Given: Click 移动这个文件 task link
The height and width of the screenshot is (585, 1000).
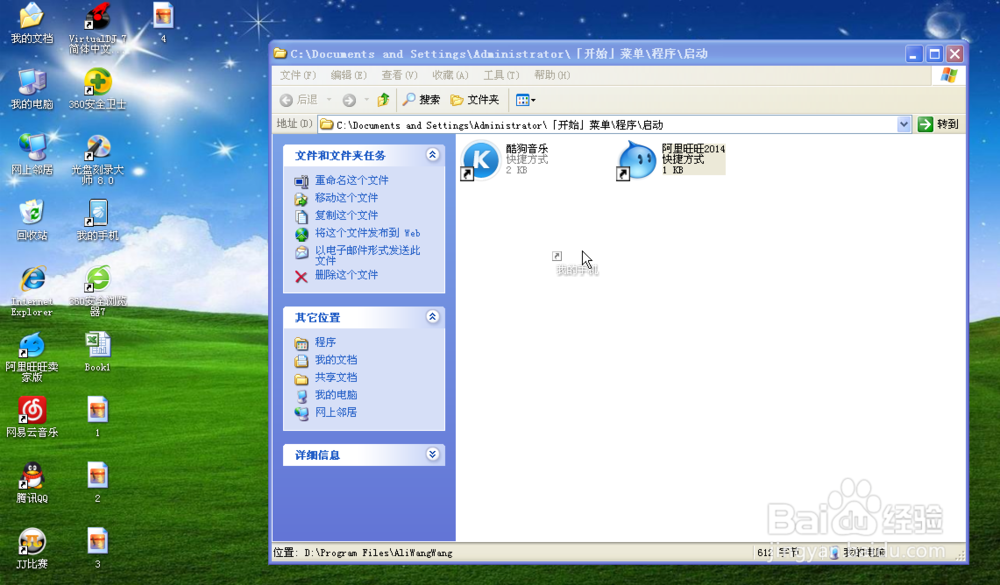Looking at the screenshot, I should [x=346, y=198].
